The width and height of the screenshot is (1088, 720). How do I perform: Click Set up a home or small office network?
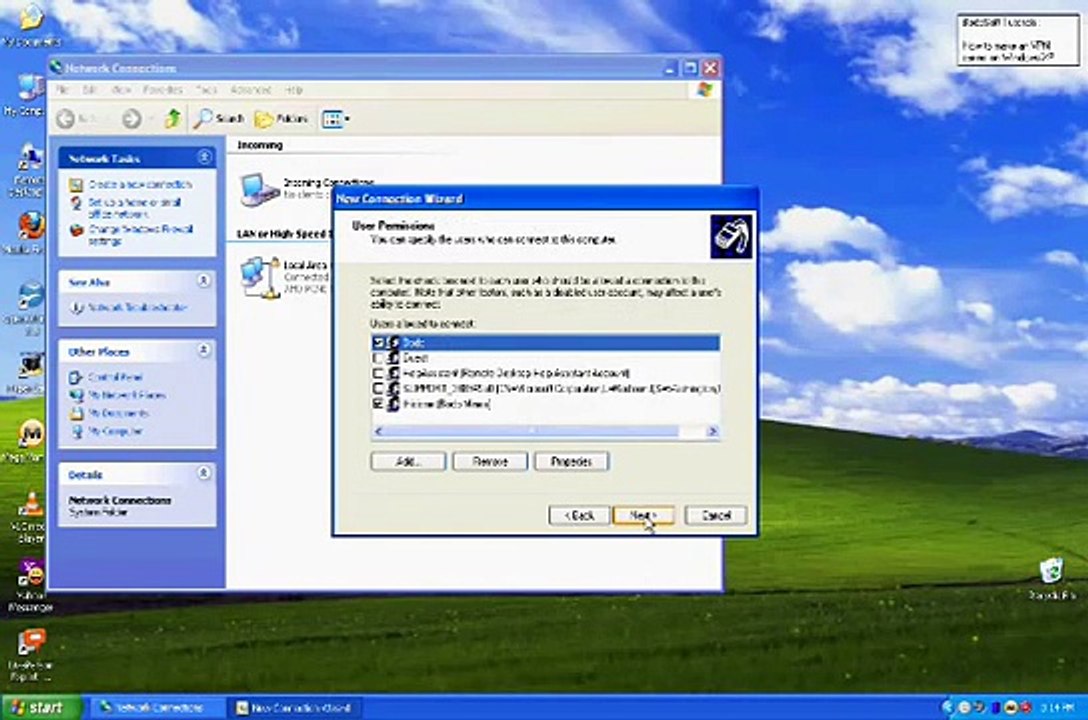(135, 208)
